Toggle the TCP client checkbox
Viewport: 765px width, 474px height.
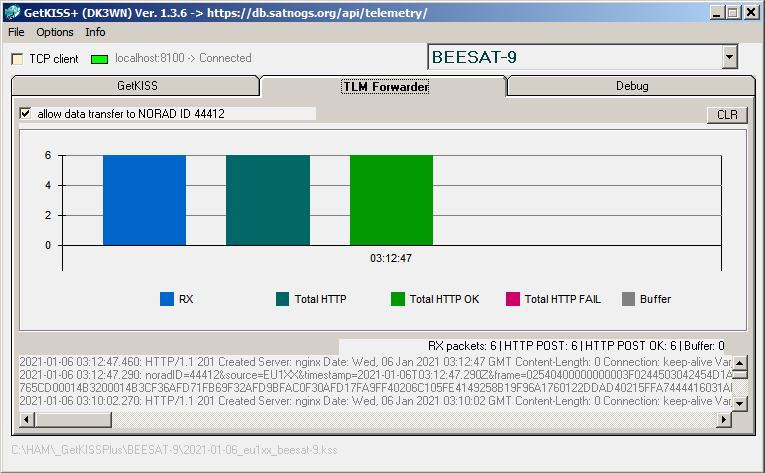[x=17, y=59]
